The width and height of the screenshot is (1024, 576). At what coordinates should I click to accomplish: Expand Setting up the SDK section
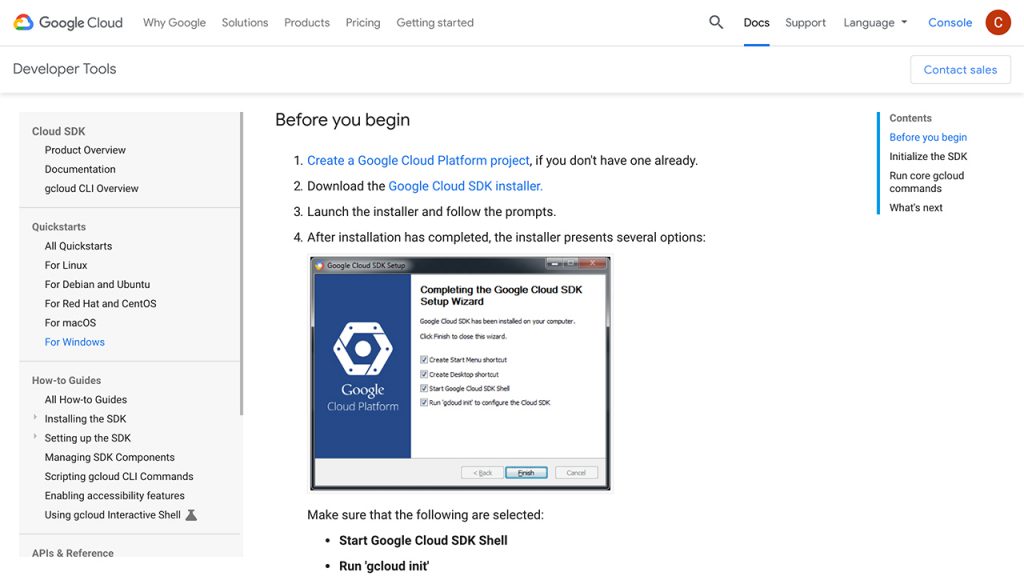tap(35, 436)
